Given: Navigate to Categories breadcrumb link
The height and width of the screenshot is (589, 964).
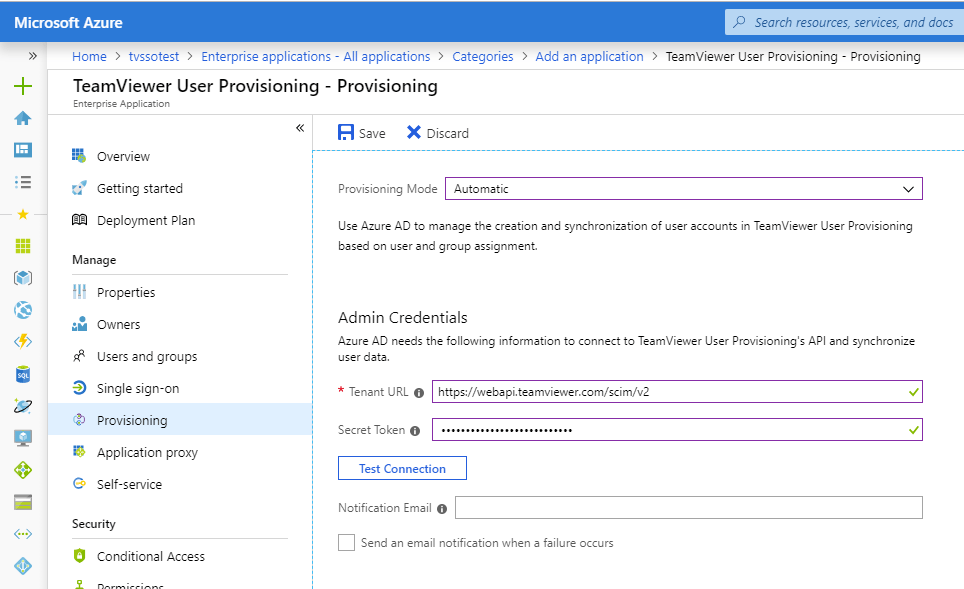Looking at the screenshot, I should click(x=482, y=57).
